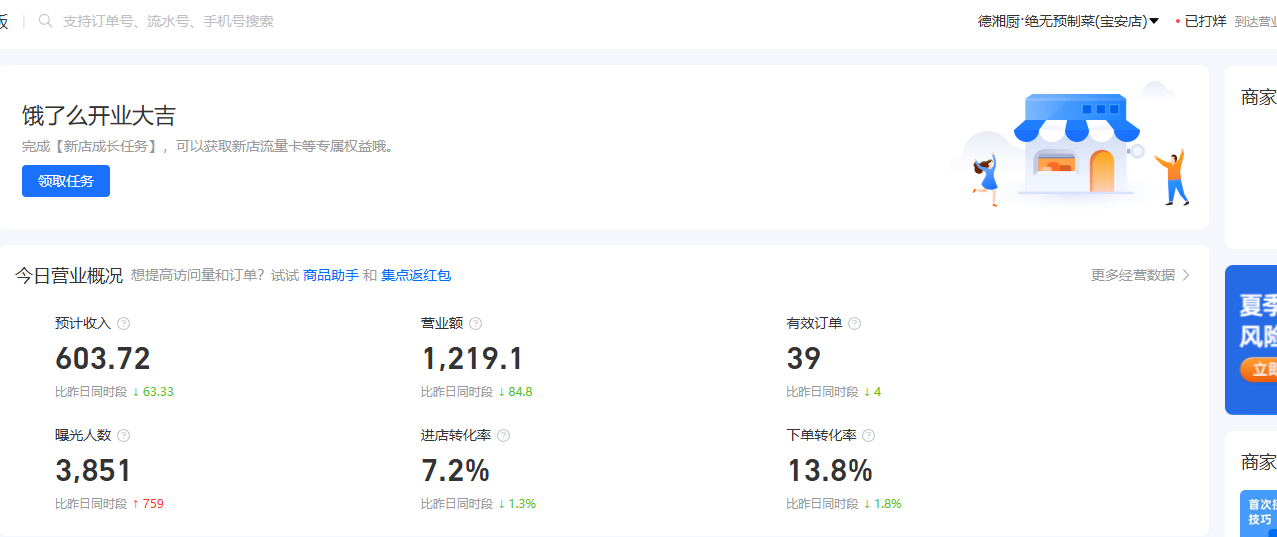Click help icon next to 下单转化率
Viewport: 1277px width, 537px height.
869,435
